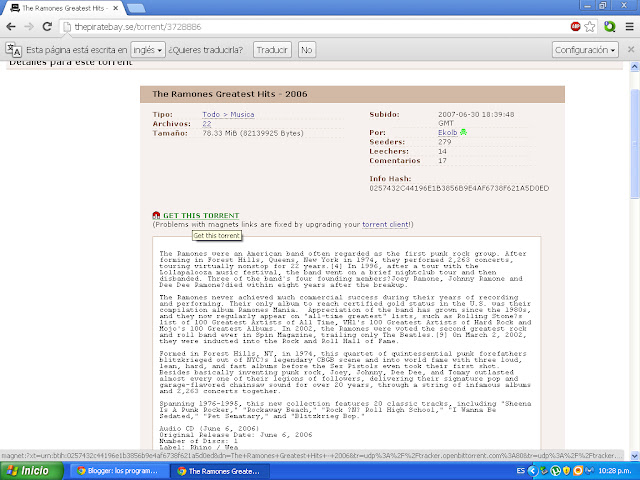This screenshot has width=640, height=480.
Task: Click the orange circle tray icon
Action: (x=578, y=471)
